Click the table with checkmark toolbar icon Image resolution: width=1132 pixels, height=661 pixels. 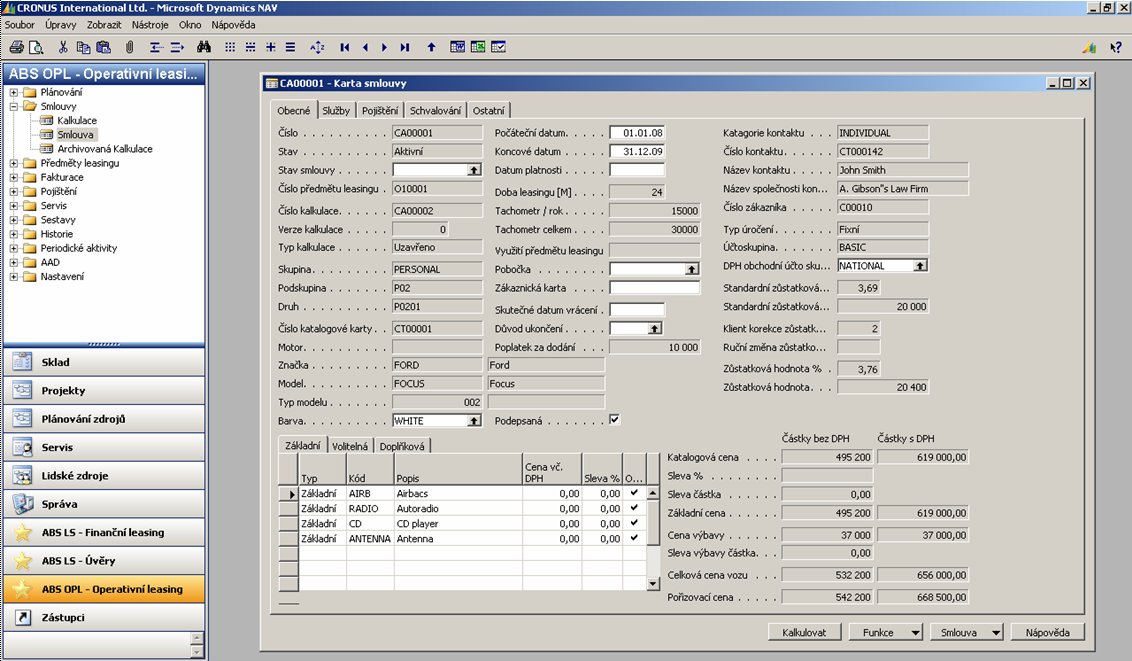(x=498, y=48)
